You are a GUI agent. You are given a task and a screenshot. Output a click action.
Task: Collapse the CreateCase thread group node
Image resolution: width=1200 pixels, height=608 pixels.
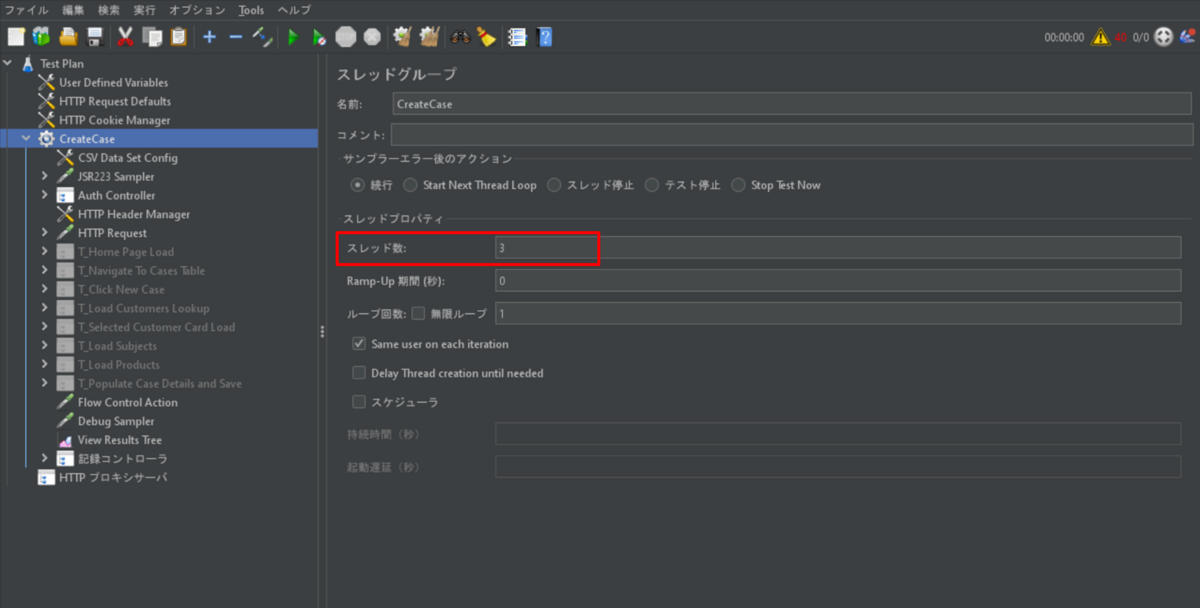(x=26, y=139)
